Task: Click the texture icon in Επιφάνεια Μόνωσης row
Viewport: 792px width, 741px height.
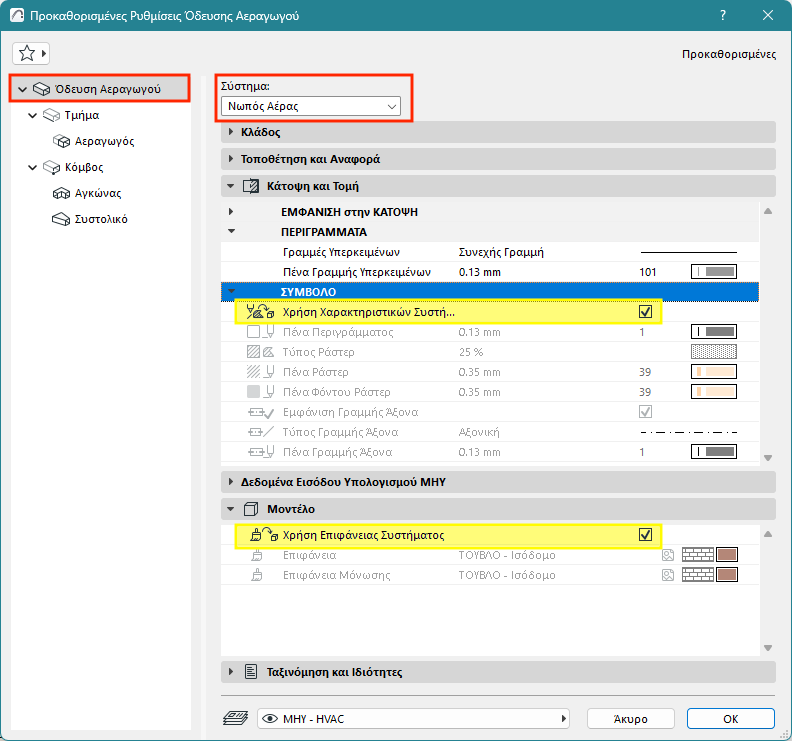Action: [x=668, y=575]
